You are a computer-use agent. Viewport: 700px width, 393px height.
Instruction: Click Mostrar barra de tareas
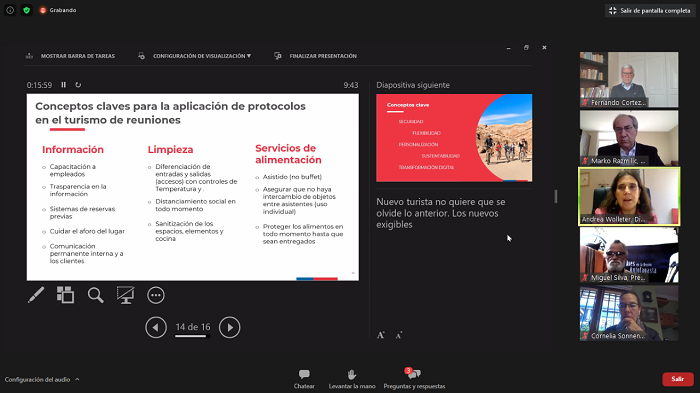(x=71, y=56)
